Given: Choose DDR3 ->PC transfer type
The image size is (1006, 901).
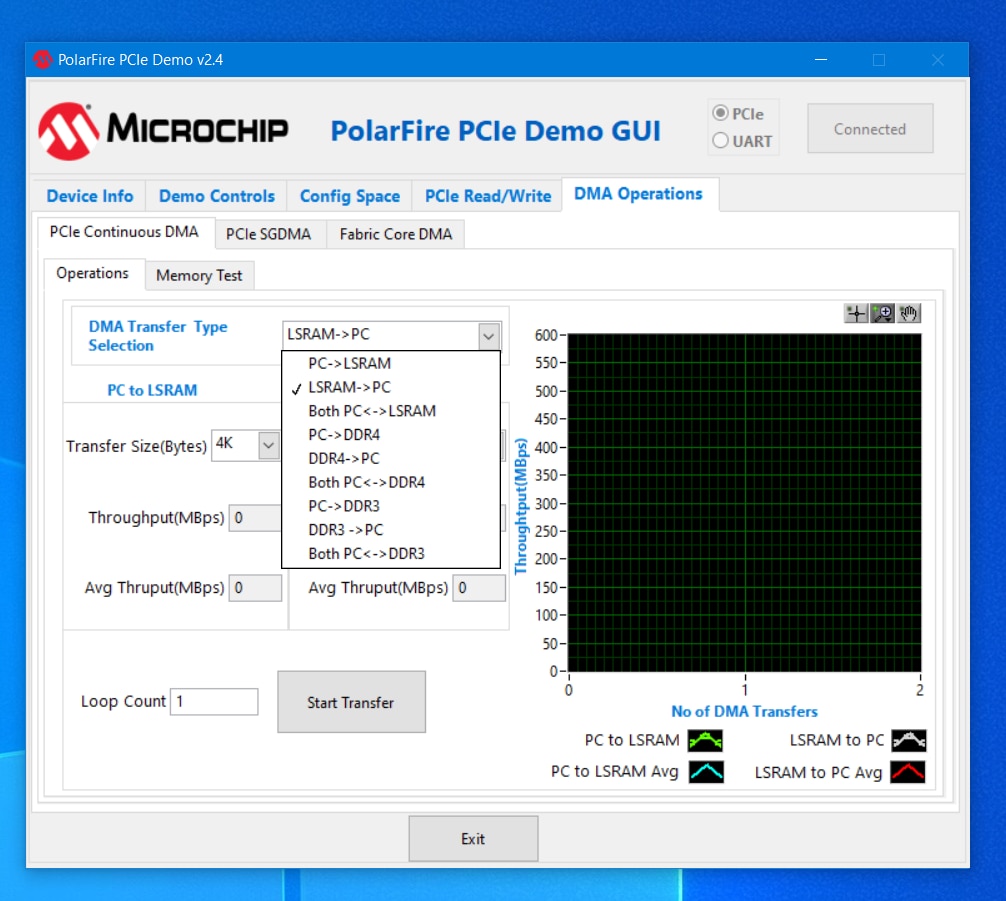Looking at the screenshot, I should (x=391, y=529).
